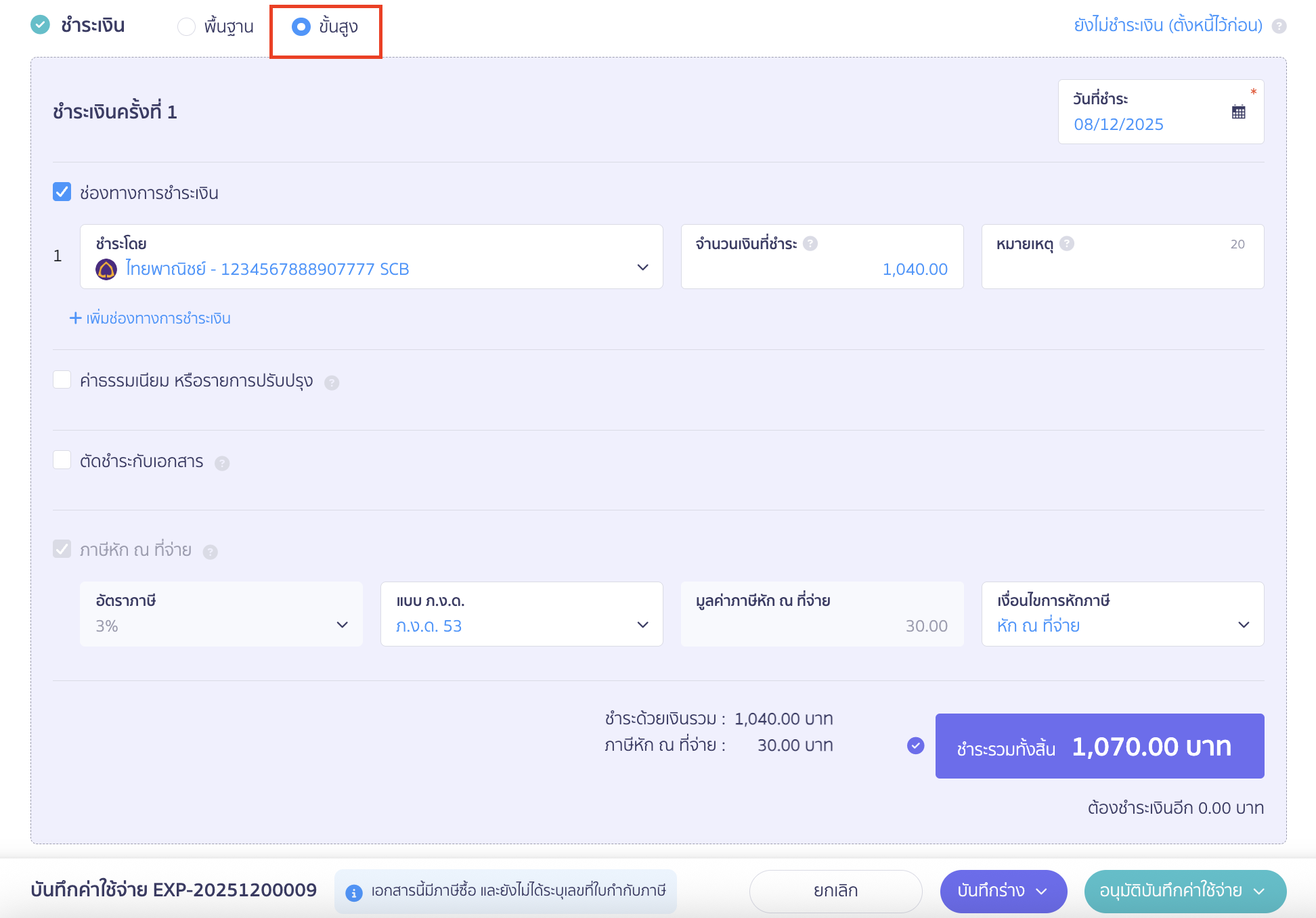This screenshot has height=918, width=1316.
Task: Click the info icon in tax invoice notice
Action: [353, 893]
